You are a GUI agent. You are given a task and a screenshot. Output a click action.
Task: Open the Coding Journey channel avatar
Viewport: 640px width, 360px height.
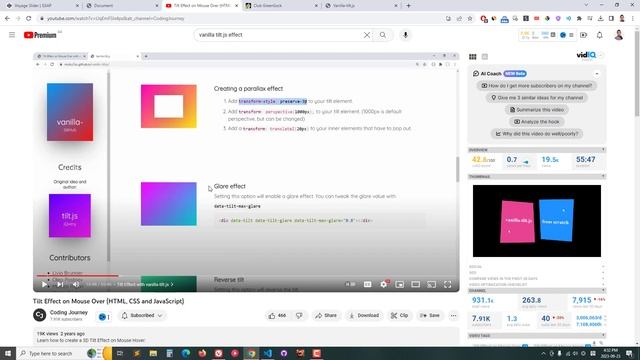pyautogui.click(x=40, y=315)
